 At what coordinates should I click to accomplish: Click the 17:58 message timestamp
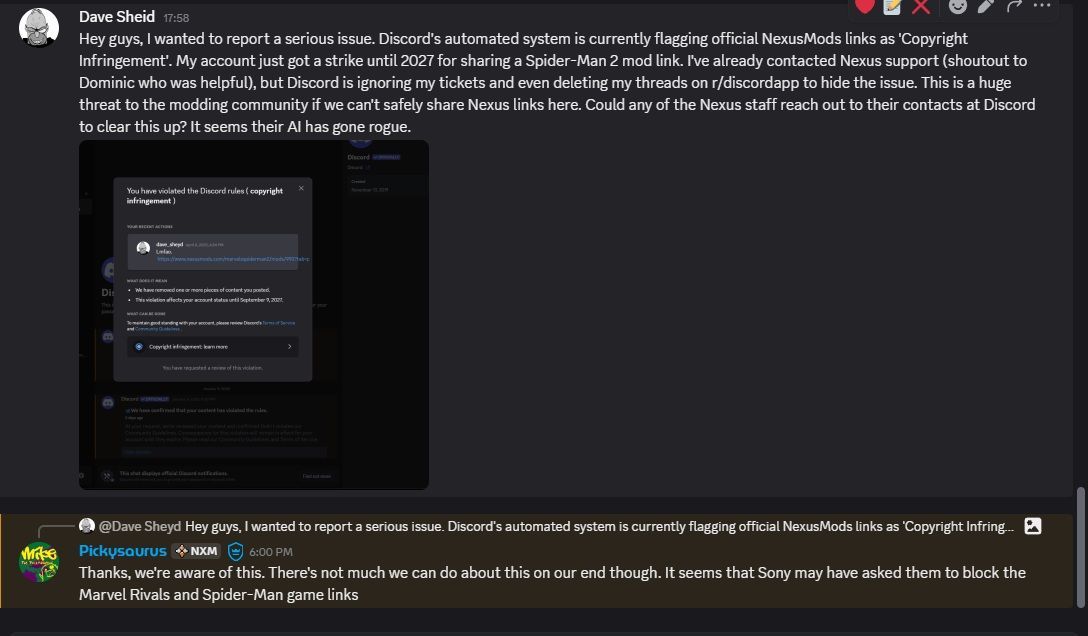click(176, 18)
